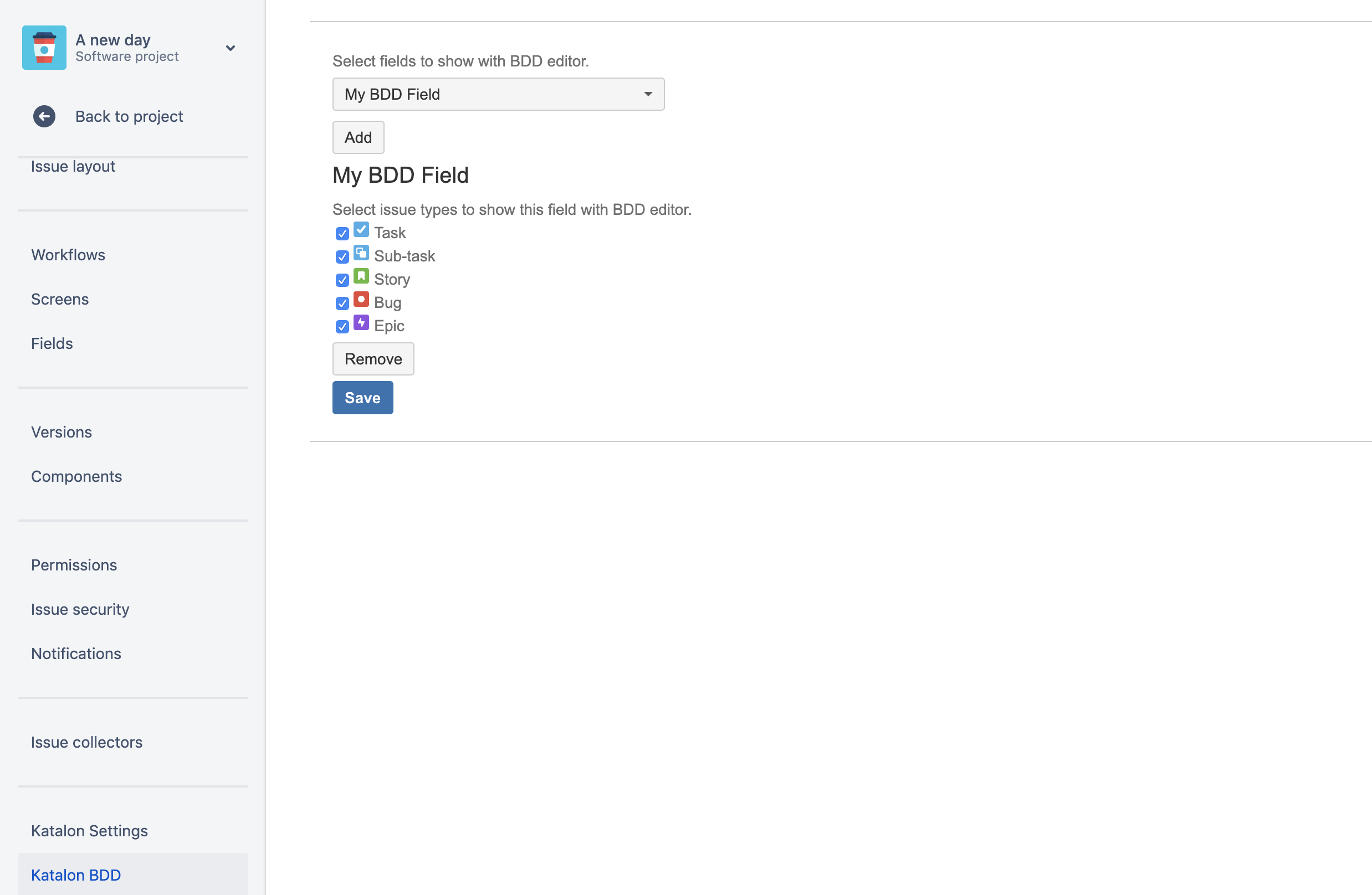The height and width of the screenshot is (895, 1372).
Task: Click the Katalon BDD sidebar icon
Action: [x=76, y=875]
